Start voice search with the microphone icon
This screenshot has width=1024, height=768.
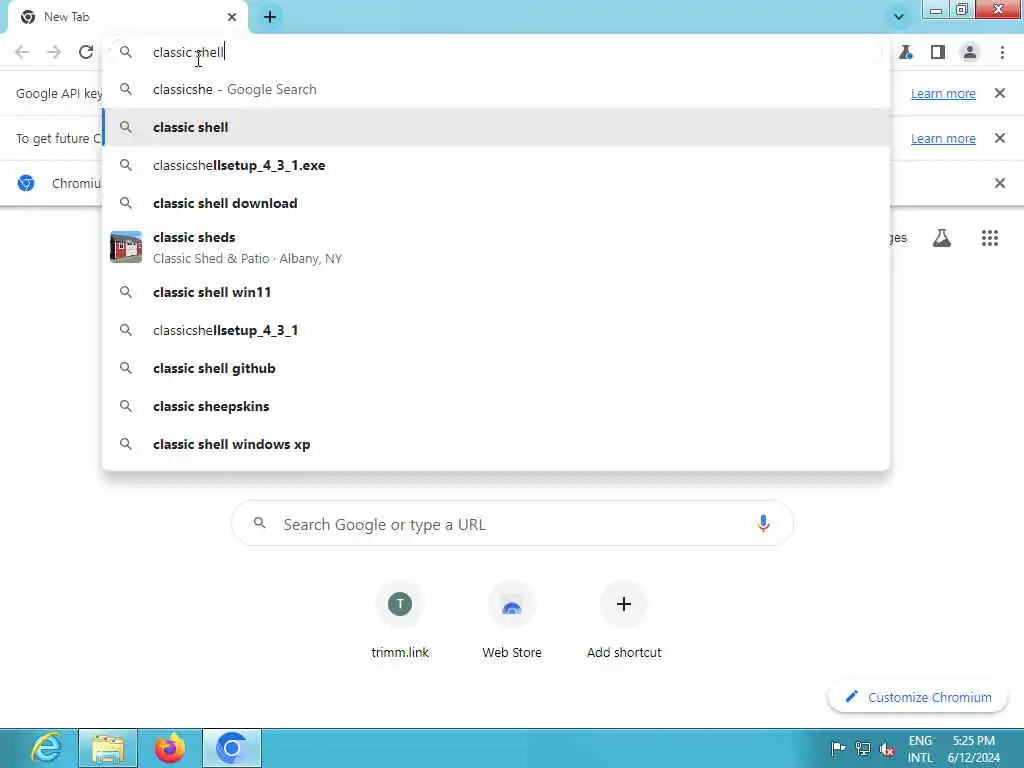coord(763,524)
